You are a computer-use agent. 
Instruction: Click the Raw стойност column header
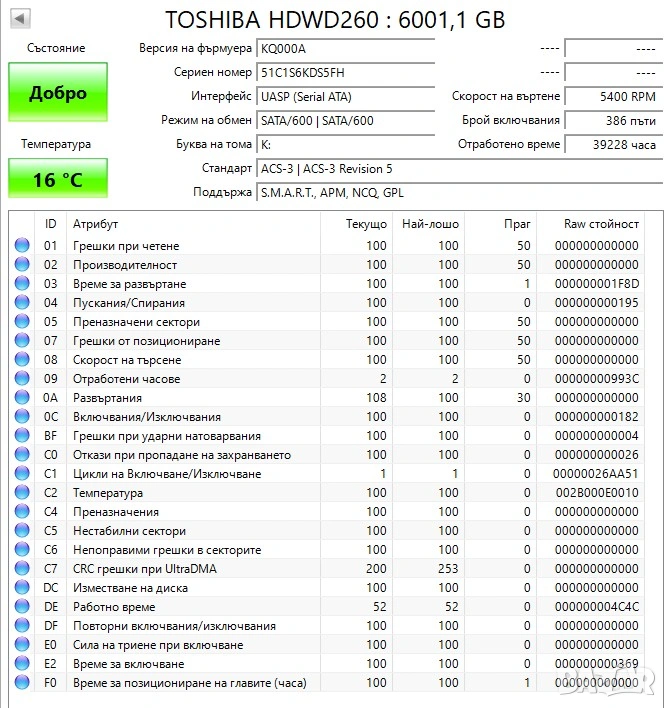click(600, 224)
